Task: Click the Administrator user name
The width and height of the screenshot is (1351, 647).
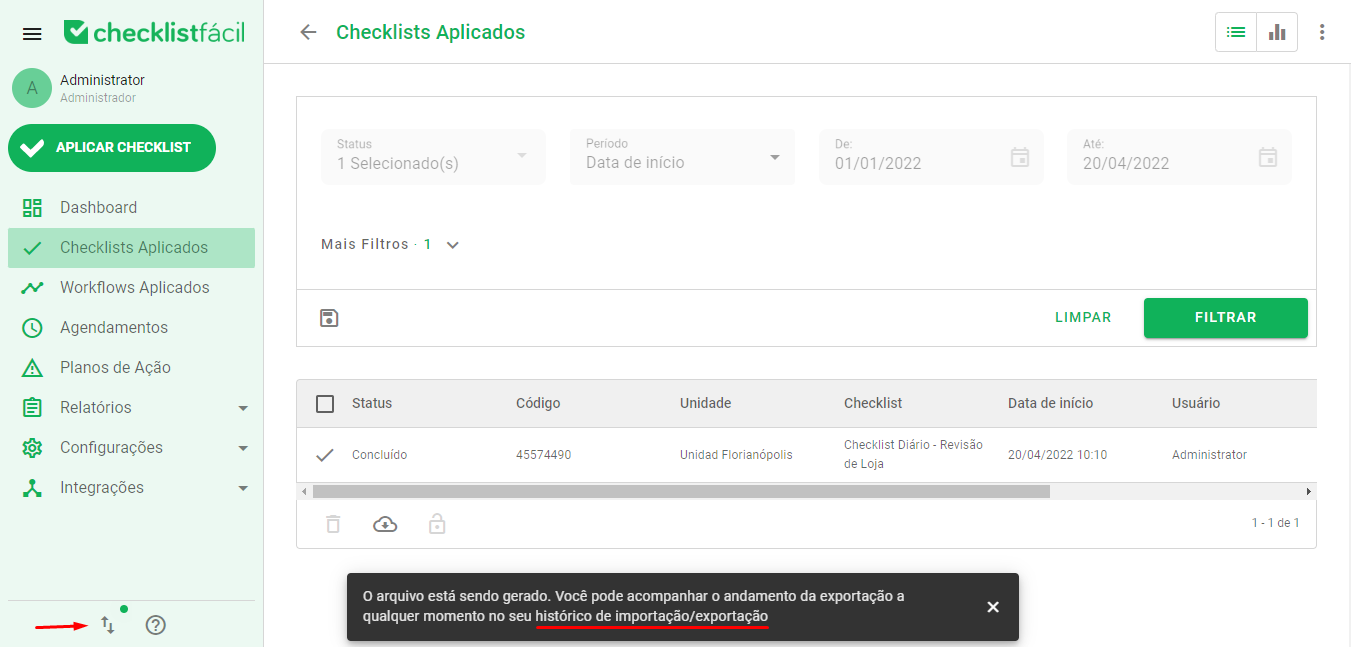Action: [x=102, y=80]
